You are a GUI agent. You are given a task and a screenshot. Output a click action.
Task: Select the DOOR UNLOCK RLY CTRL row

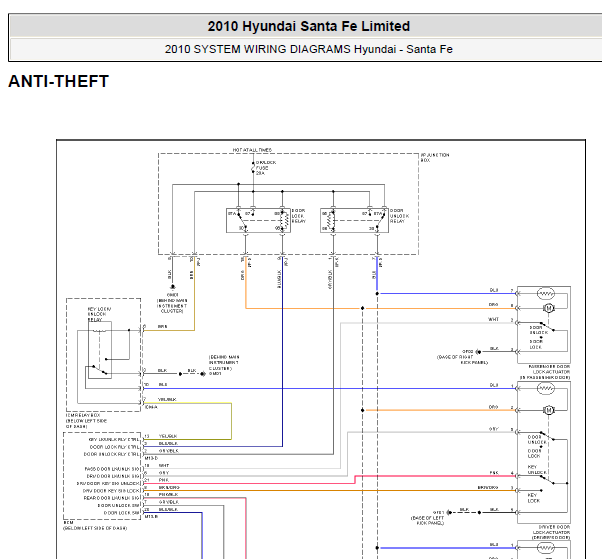pyautogui.click(x=112, y=454)
